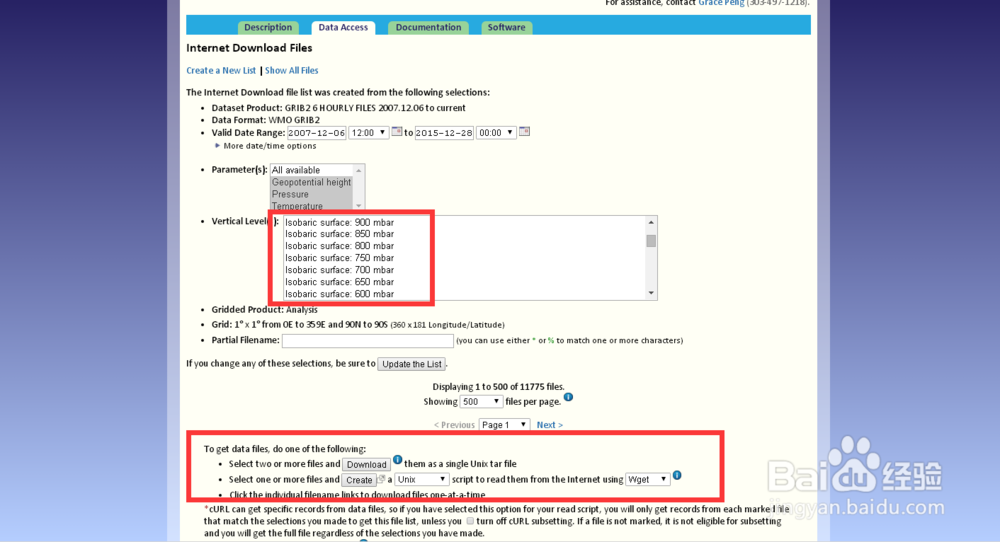This screenshot has height=542, width=1000.
Task: Open the Wget download tool dropdown
Action: (x=647, y=480)
